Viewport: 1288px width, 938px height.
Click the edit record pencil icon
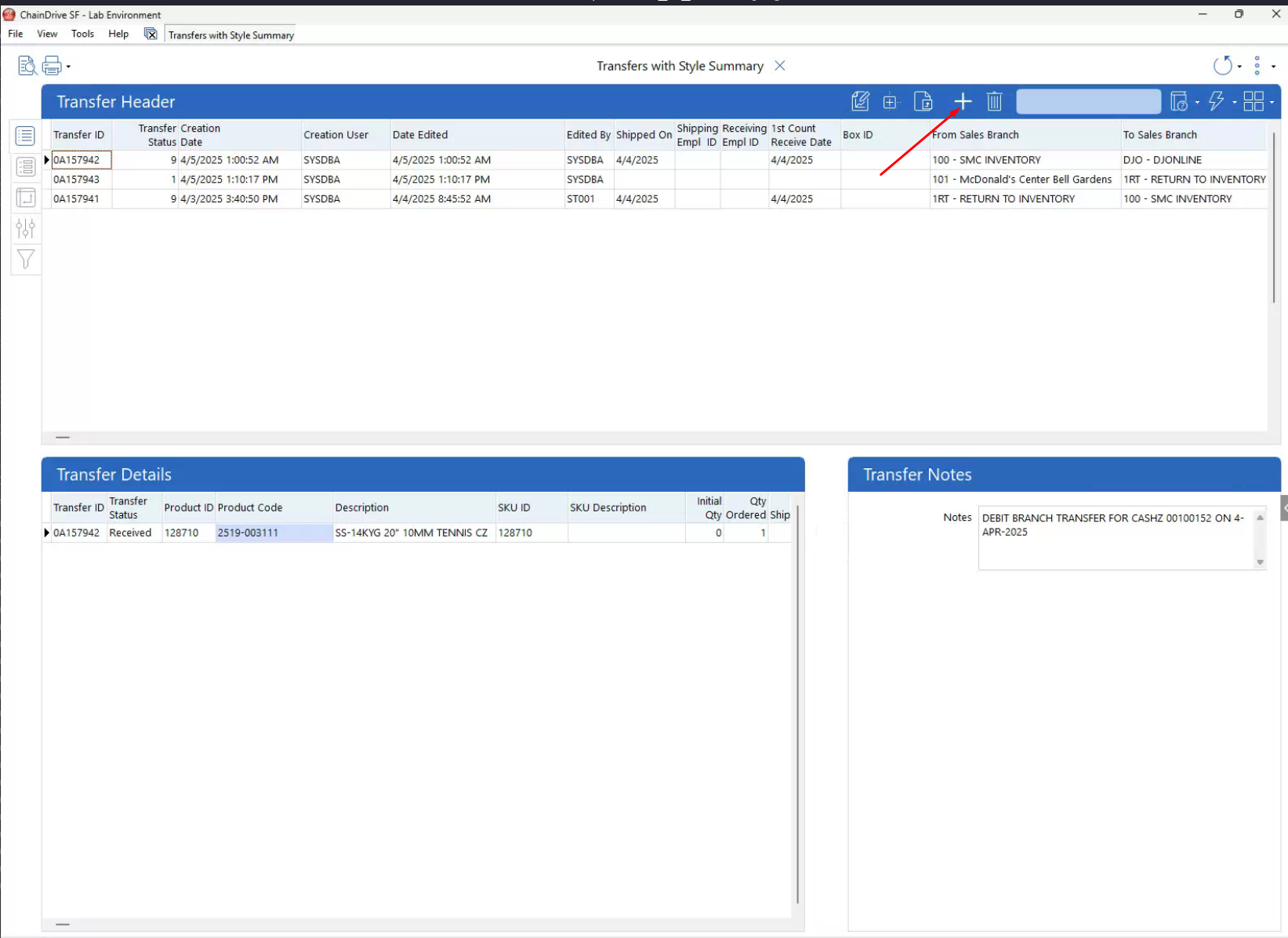[860, 101]
